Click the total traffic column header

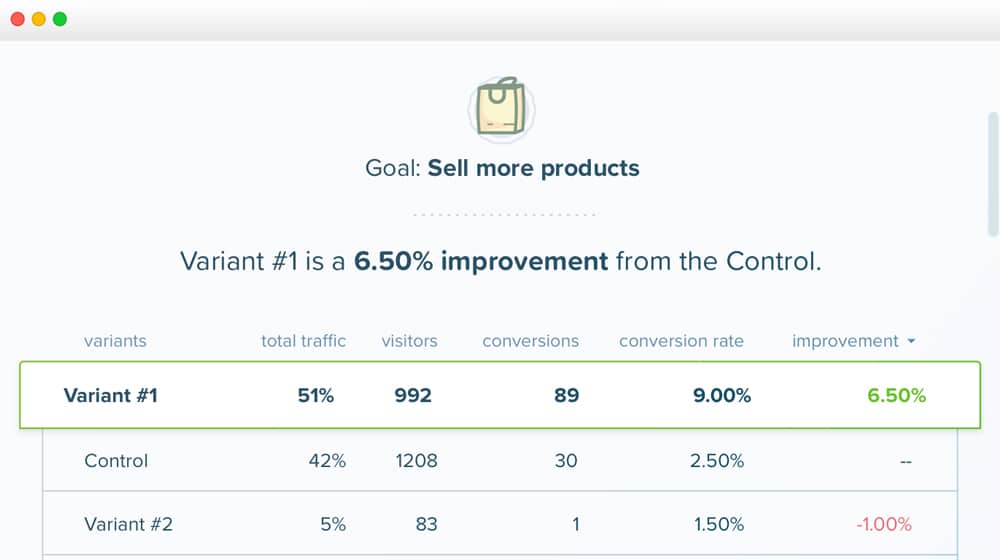(x=304, y=341)
